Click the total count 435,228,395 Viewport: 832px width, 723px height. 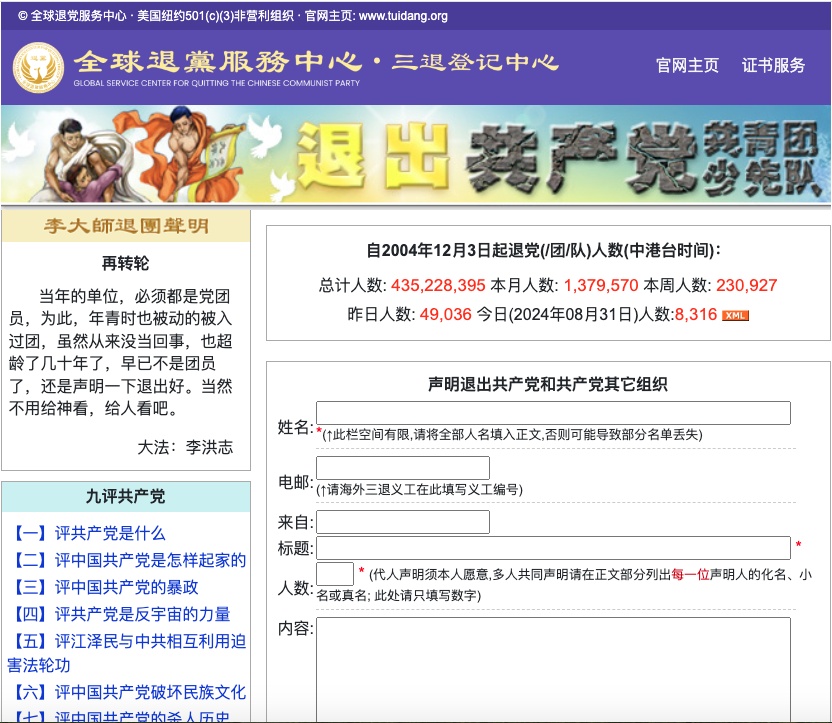click(x=438, y=285)
